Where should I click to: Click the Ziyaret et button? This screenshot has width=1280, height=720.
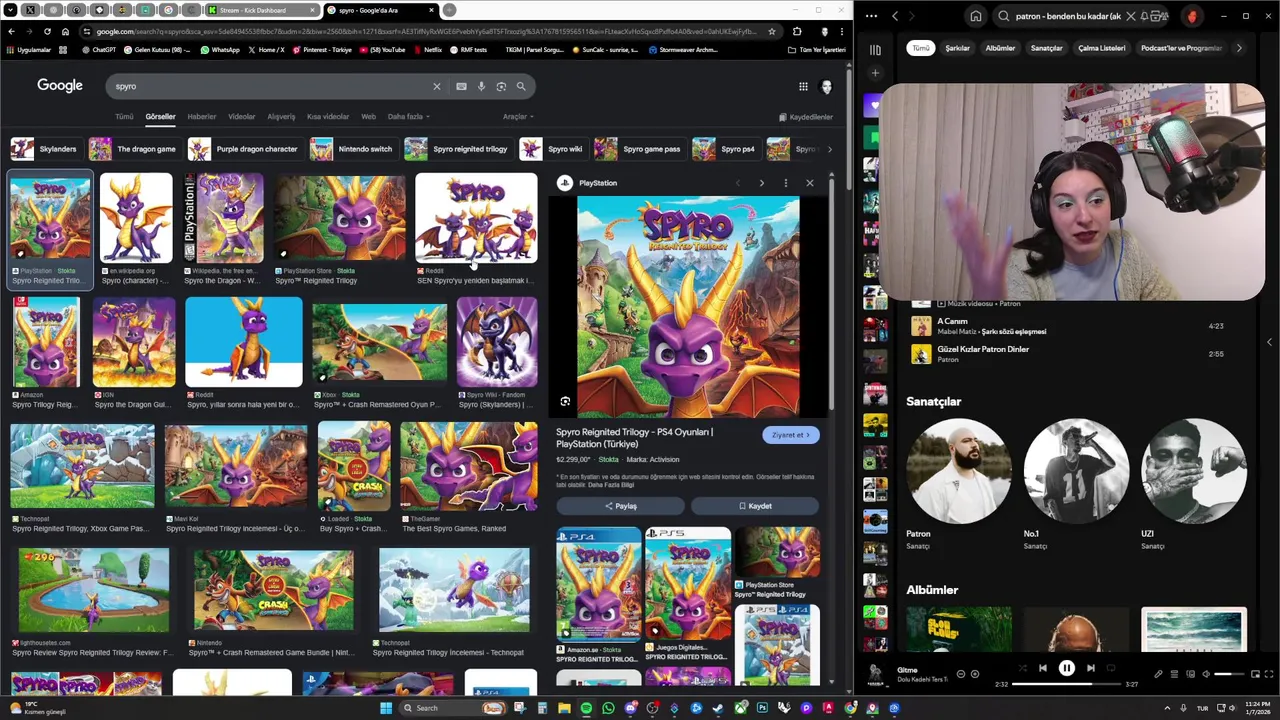point(790,435)
